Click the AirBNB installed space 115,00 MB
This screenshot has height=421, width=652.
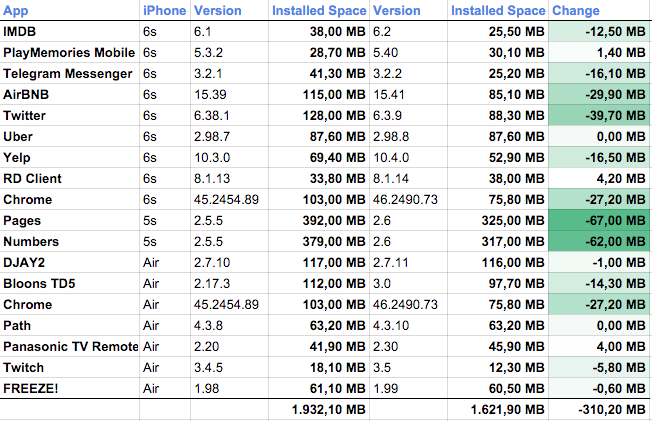319,94
